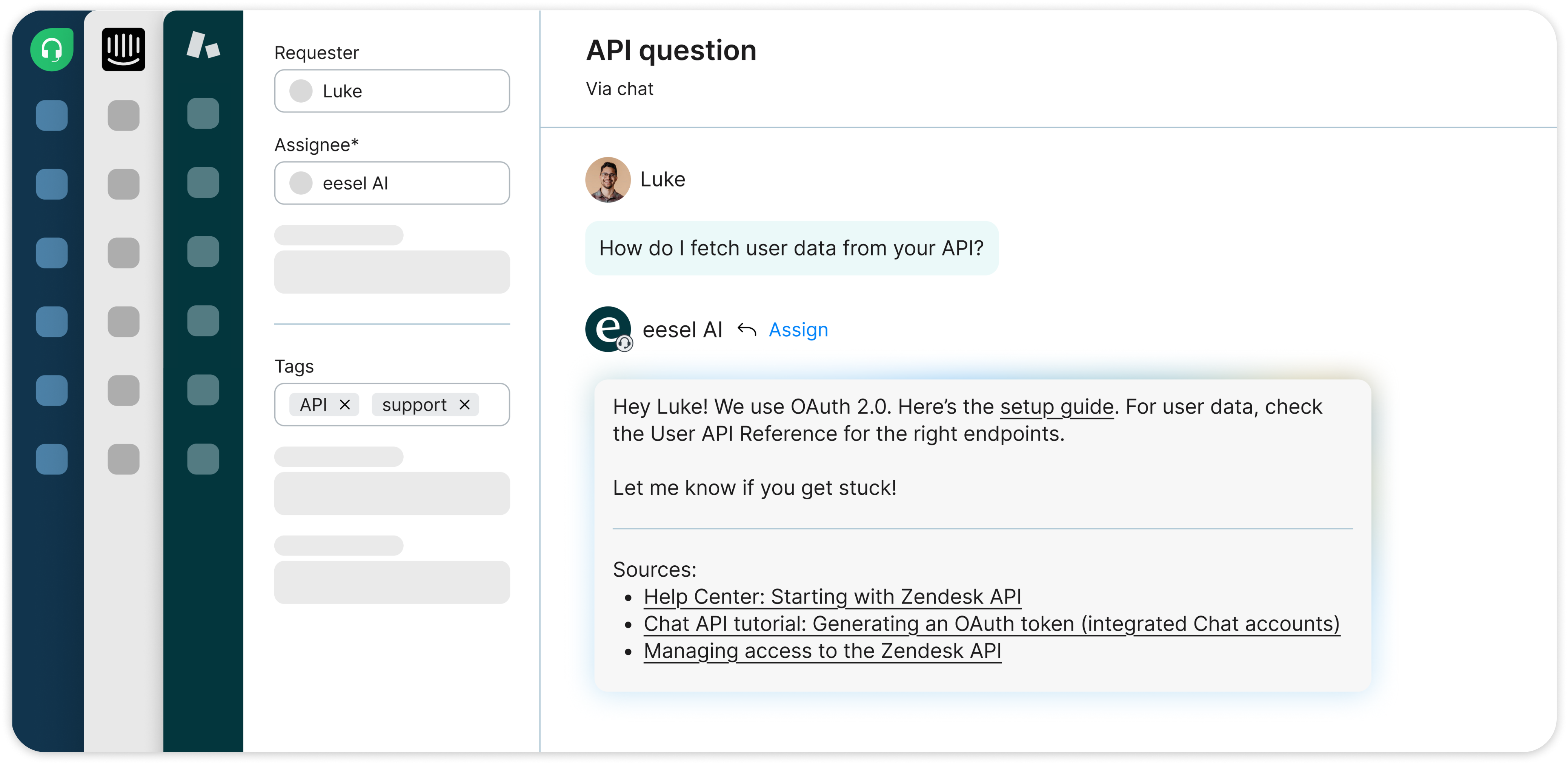This screenshot has width=1568, height=765.
Task: Open 'Managing access to the Zendesk API'
Action: pos(822,651)
